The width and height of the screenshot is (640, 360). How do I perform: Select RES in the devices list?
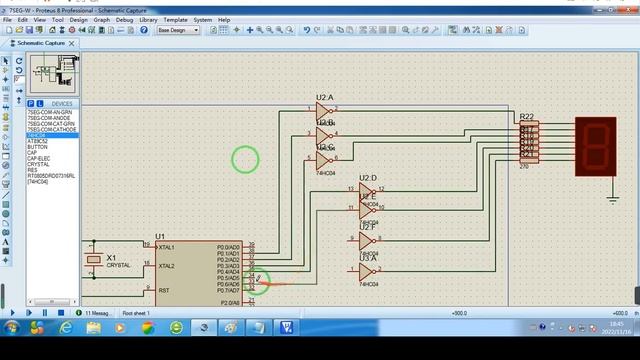pyautogui.click(x=32, y=170)
